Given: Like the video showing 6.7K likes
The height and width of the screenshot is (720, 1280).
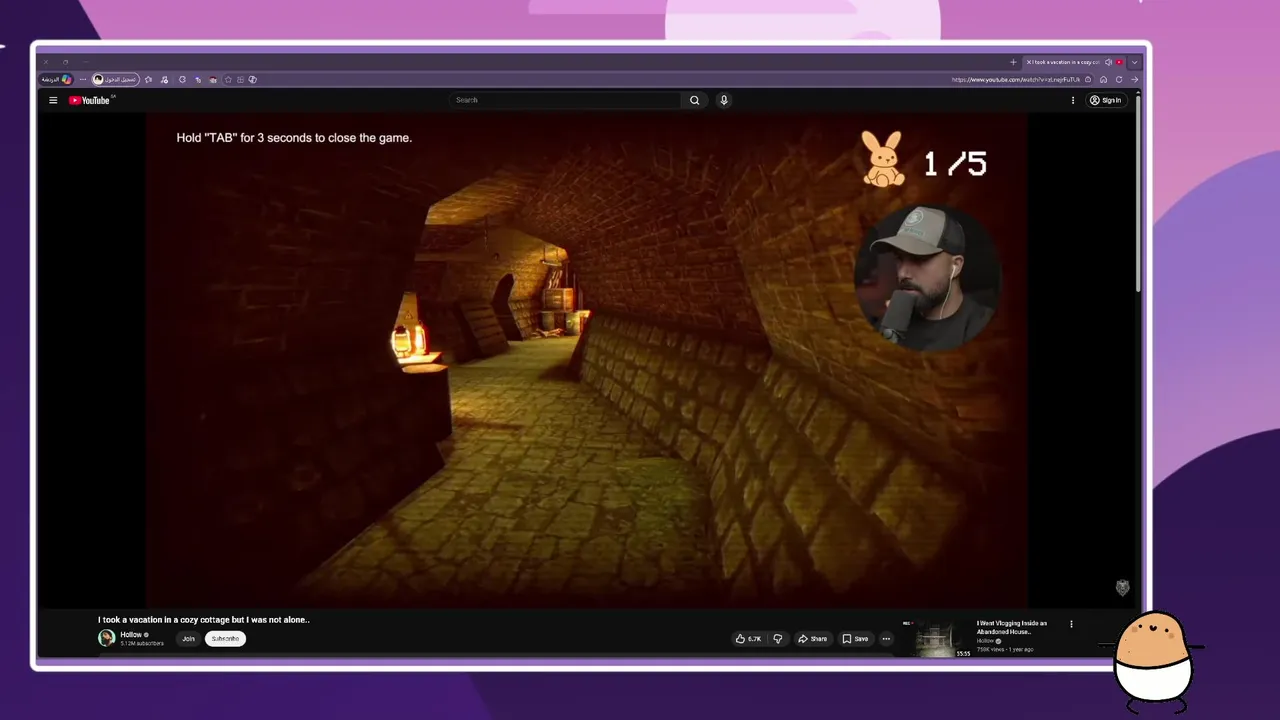Looking at the screenshot, I should click(x=748, y=639).
